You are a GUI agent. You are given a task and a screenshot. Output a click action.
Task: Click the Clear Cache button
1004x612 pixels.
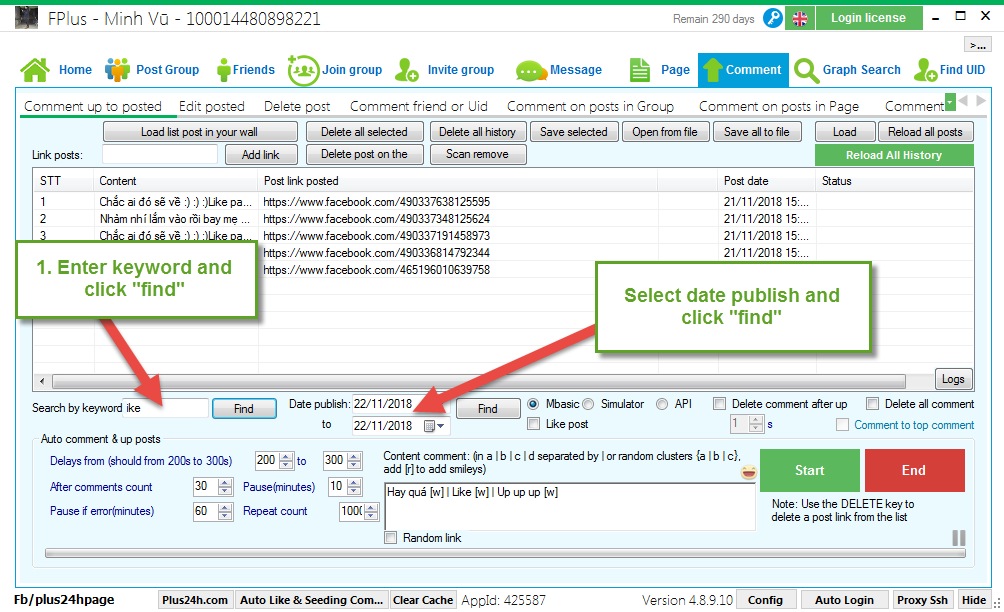[423, 600]
